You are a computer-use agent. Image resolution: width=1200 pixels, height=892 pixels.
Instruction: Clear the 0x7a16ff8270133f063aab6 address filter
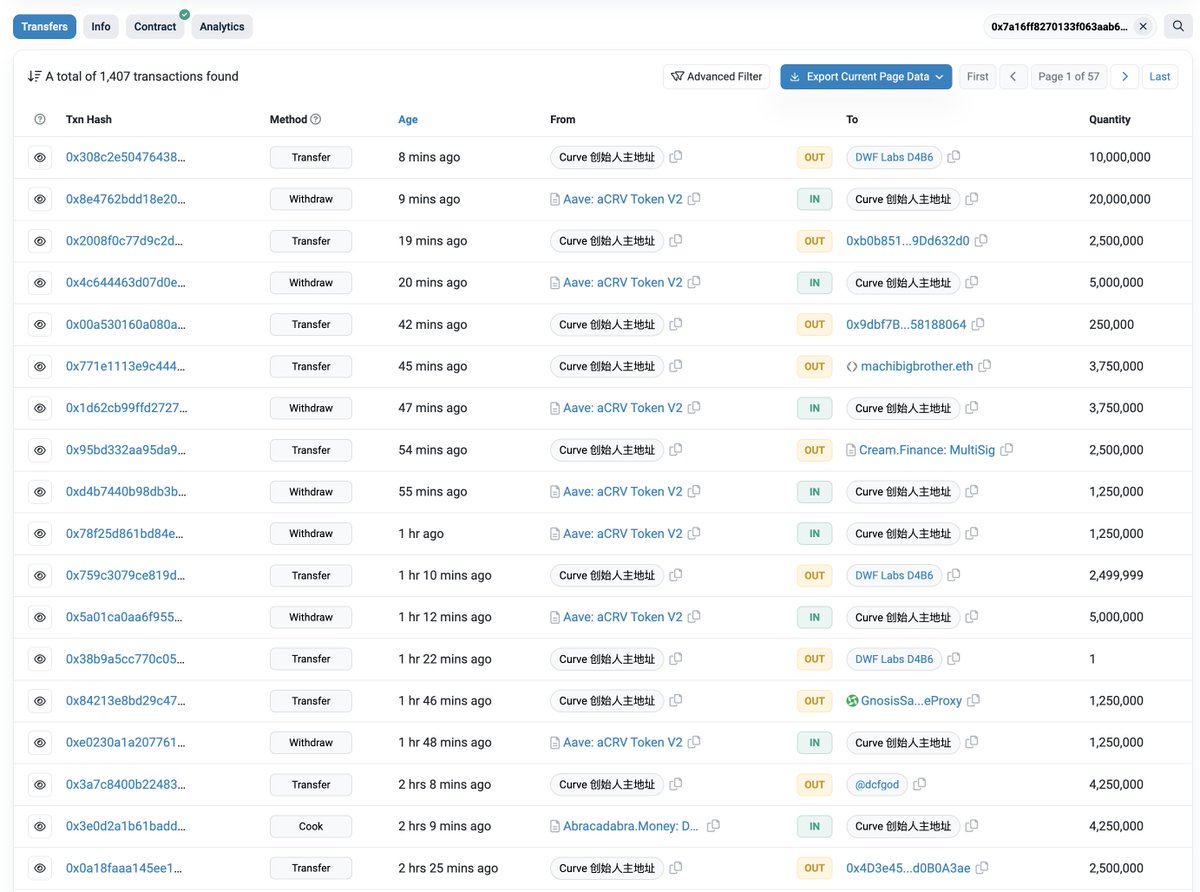1143,26
